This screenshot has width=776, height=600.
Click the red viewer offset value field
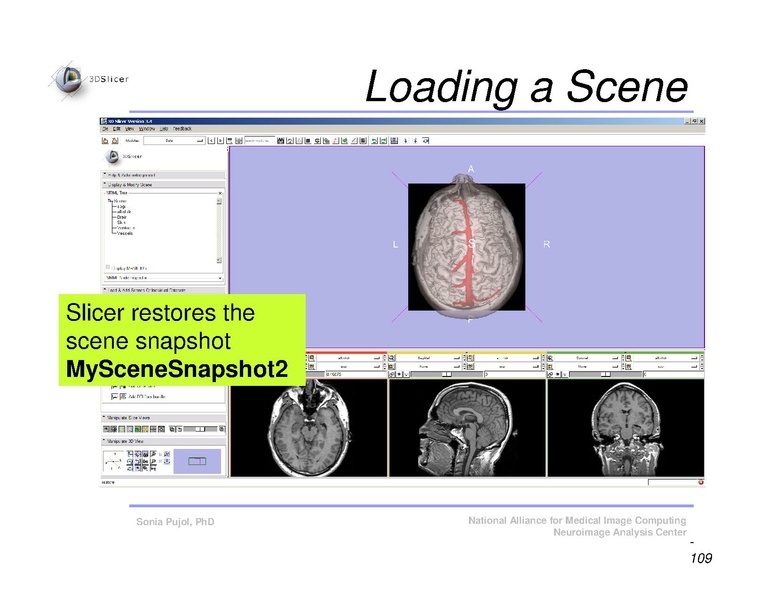pos(355,374)
